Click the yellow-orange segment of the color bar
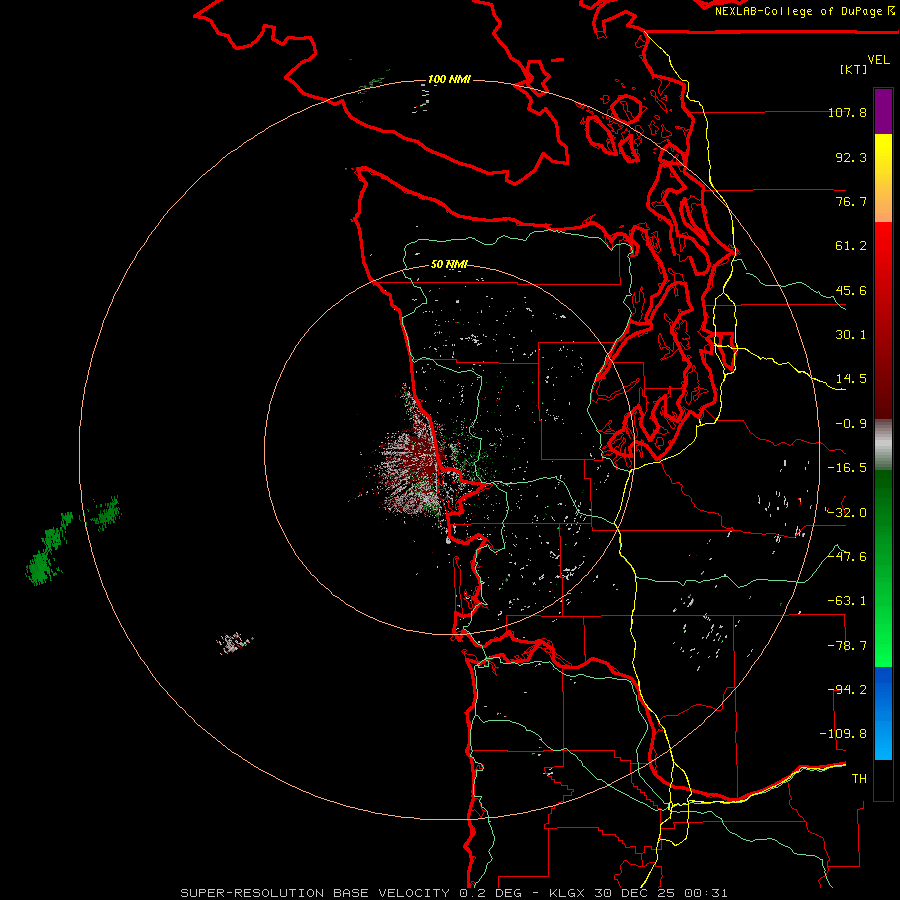The height and width of the screenshot is (900, 900). (883, 178)
